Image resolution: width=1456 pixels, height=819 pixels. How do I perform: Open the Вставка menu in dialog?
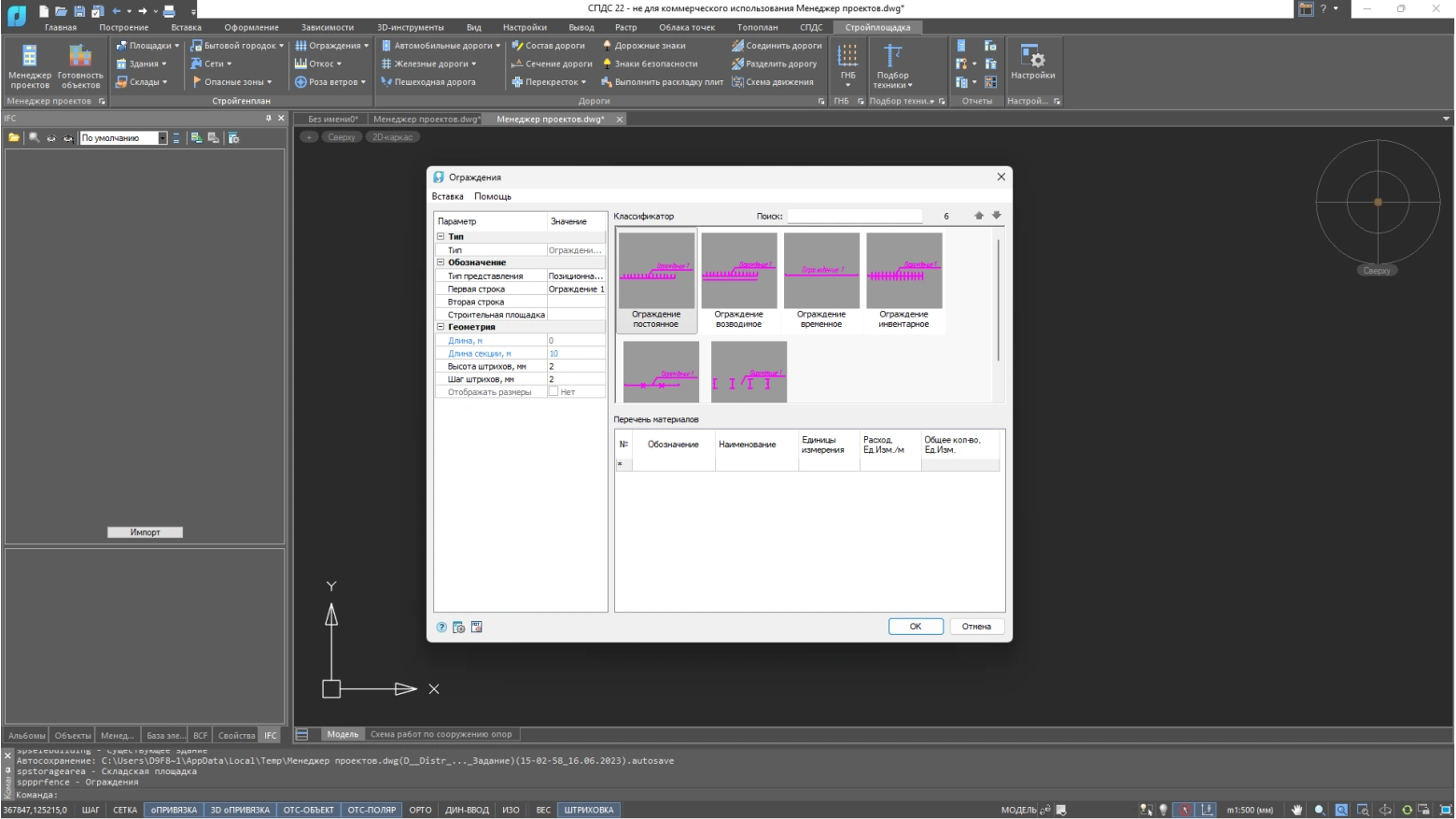[447, 197]
